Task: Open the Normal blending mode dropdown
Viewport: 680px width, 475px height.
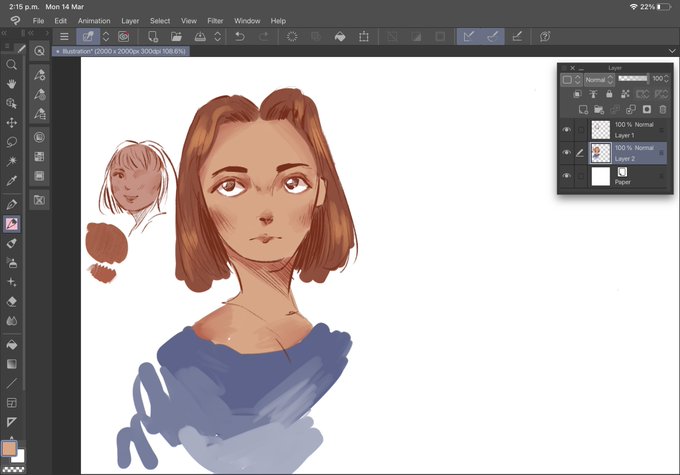Action: pyautogui.click(x=598, y=79)
